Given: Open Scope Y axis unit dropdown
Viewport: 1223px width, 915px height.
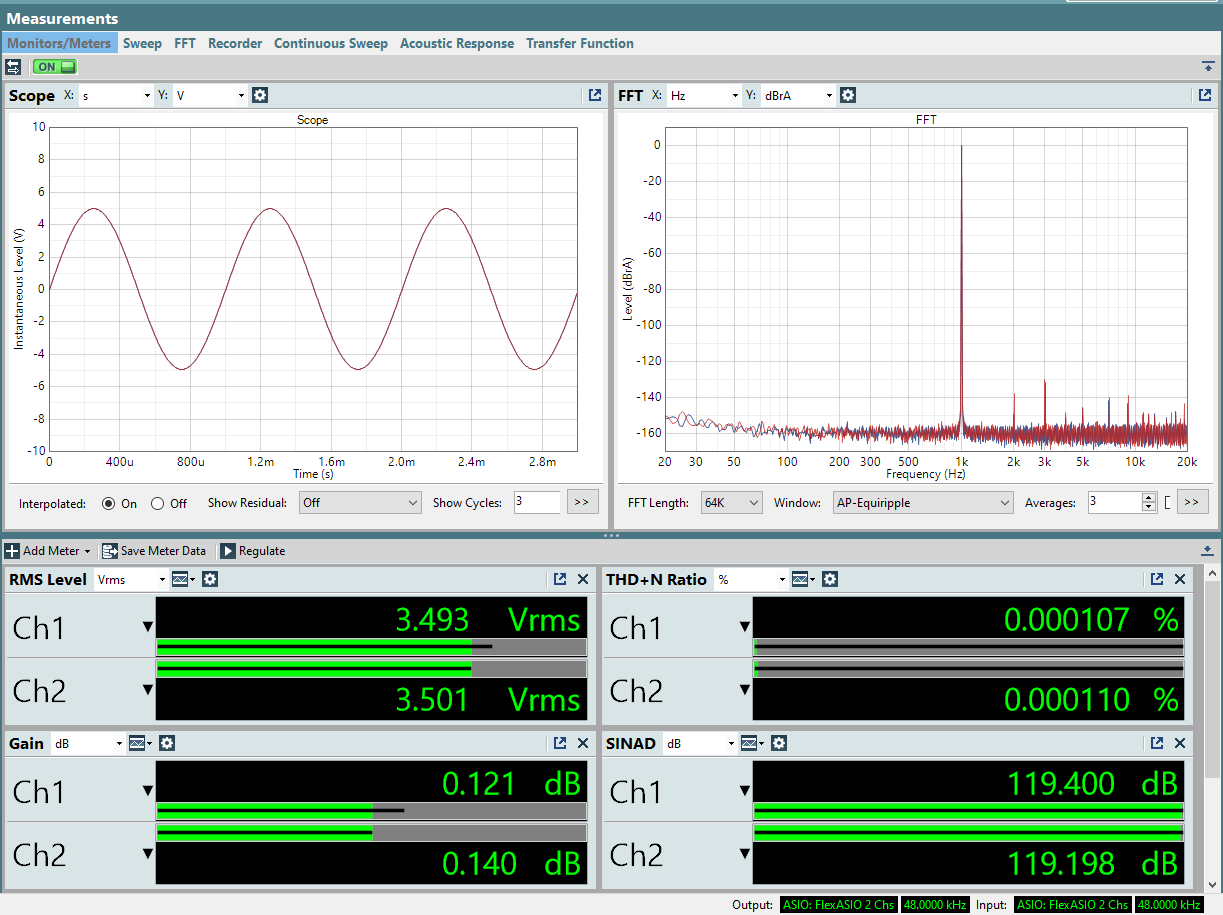Looking at the screenshot, I should point(210,95).
